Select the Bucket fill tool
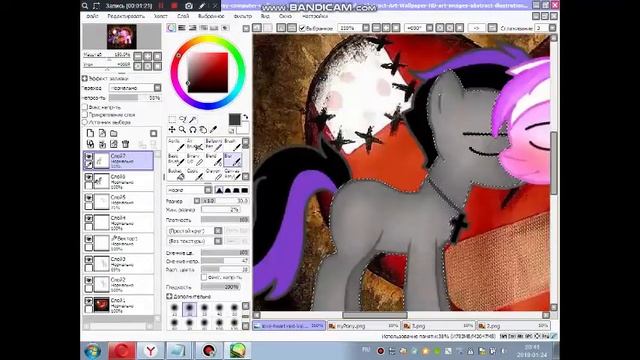 [176, 174]
